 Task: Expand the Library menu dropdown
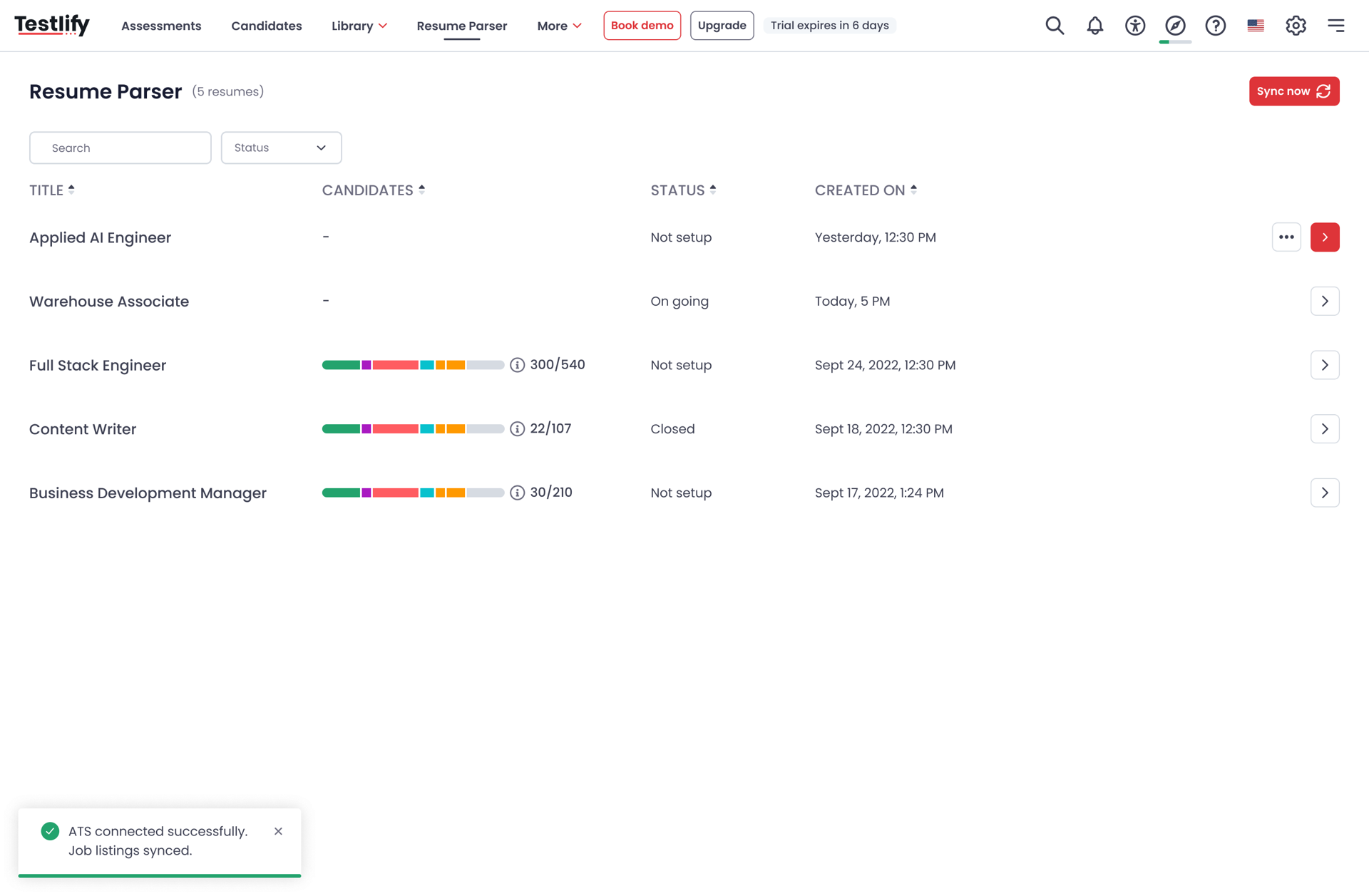[x=359, y=26]
